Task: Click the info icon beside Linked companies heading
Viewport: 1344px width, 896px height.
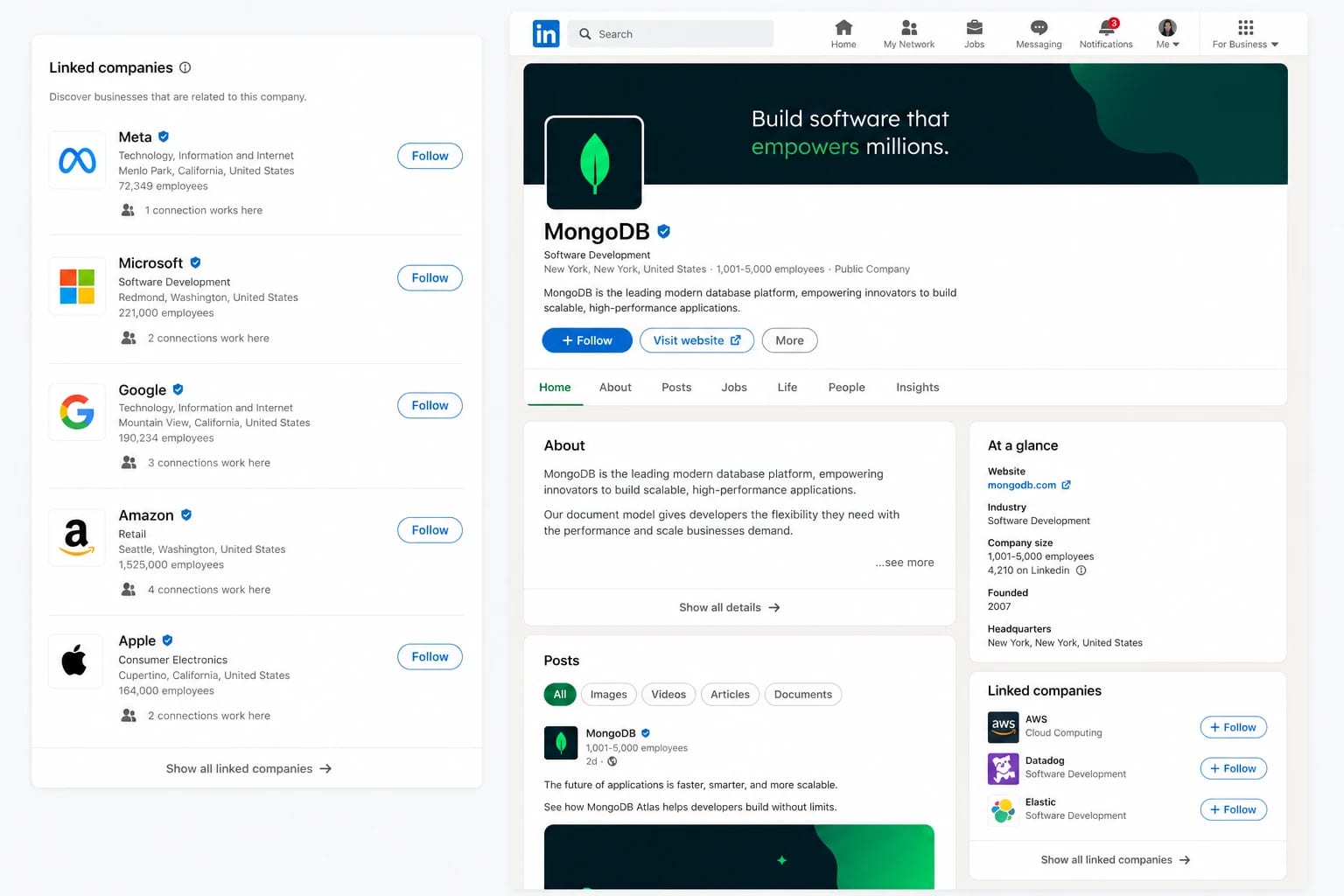Action: (185, 67)
